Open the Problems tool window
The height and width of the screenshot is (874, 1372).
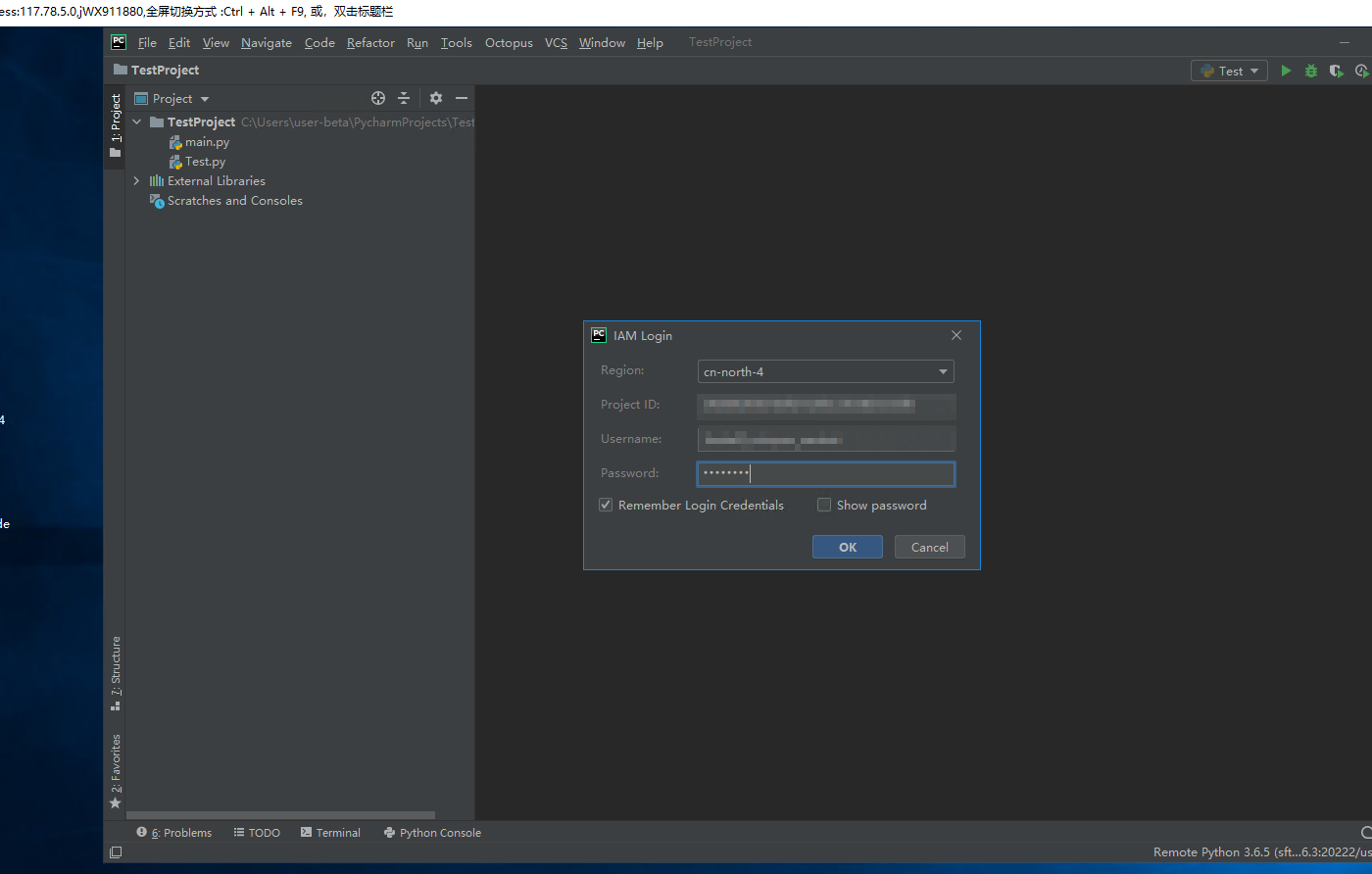point(174,833)
